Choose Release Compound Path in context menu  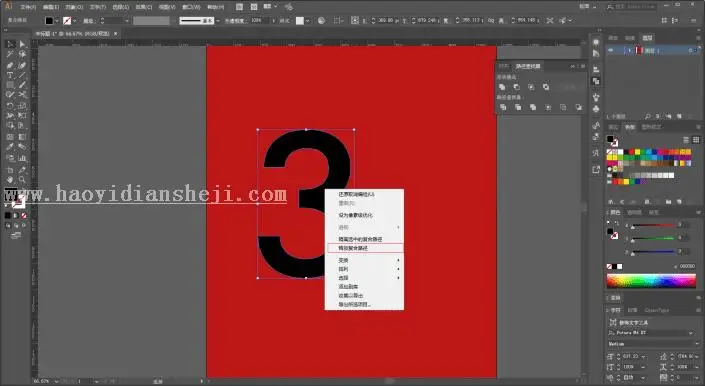click(365, 248)
